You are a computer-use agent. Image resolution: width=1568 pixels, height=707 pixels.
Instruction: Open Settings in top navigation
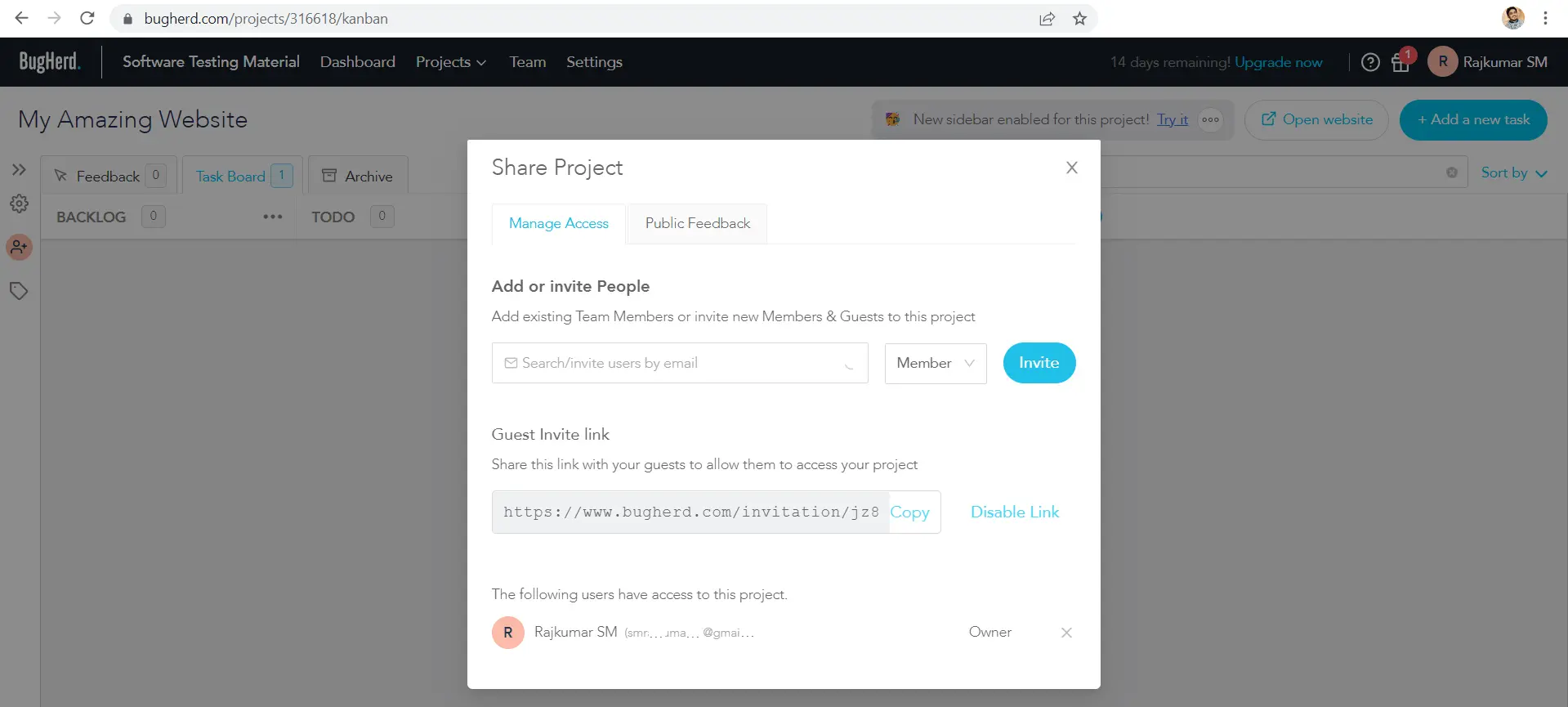(594, 62)
